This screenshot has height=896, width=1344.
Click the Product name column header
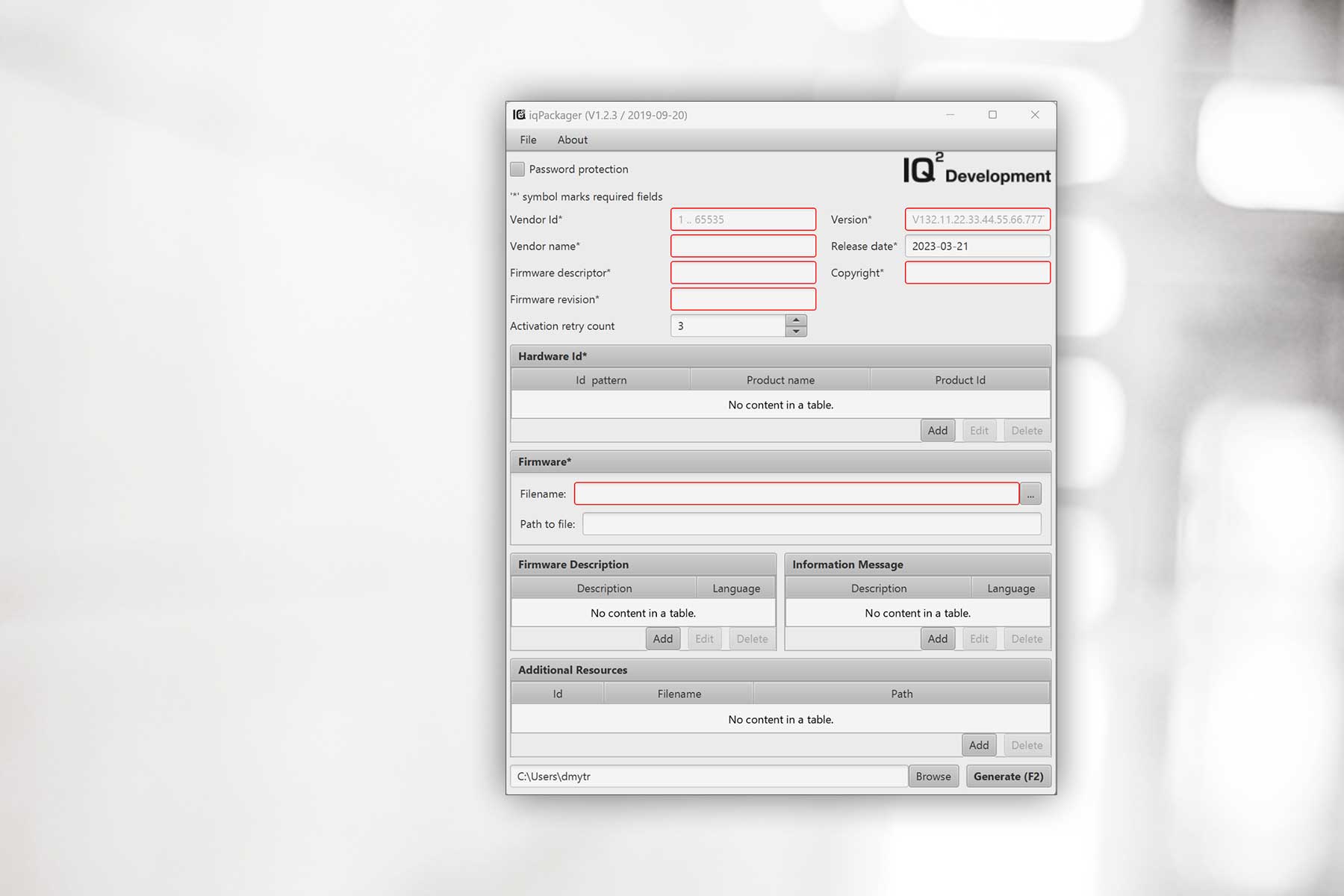[x=780, y=380]
